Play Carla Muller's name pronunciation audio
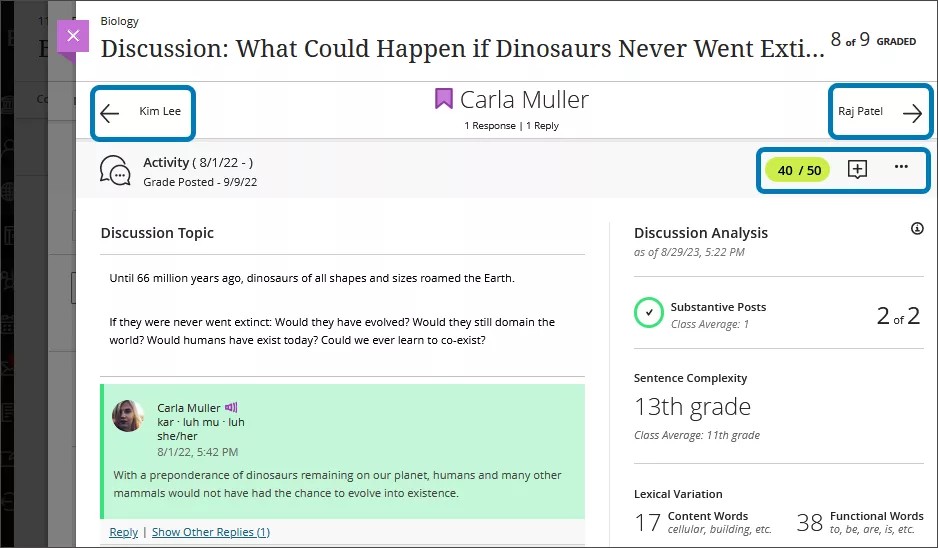Viewport: 938px width, 548px height. pyautogui.click(x=231, y=407)
